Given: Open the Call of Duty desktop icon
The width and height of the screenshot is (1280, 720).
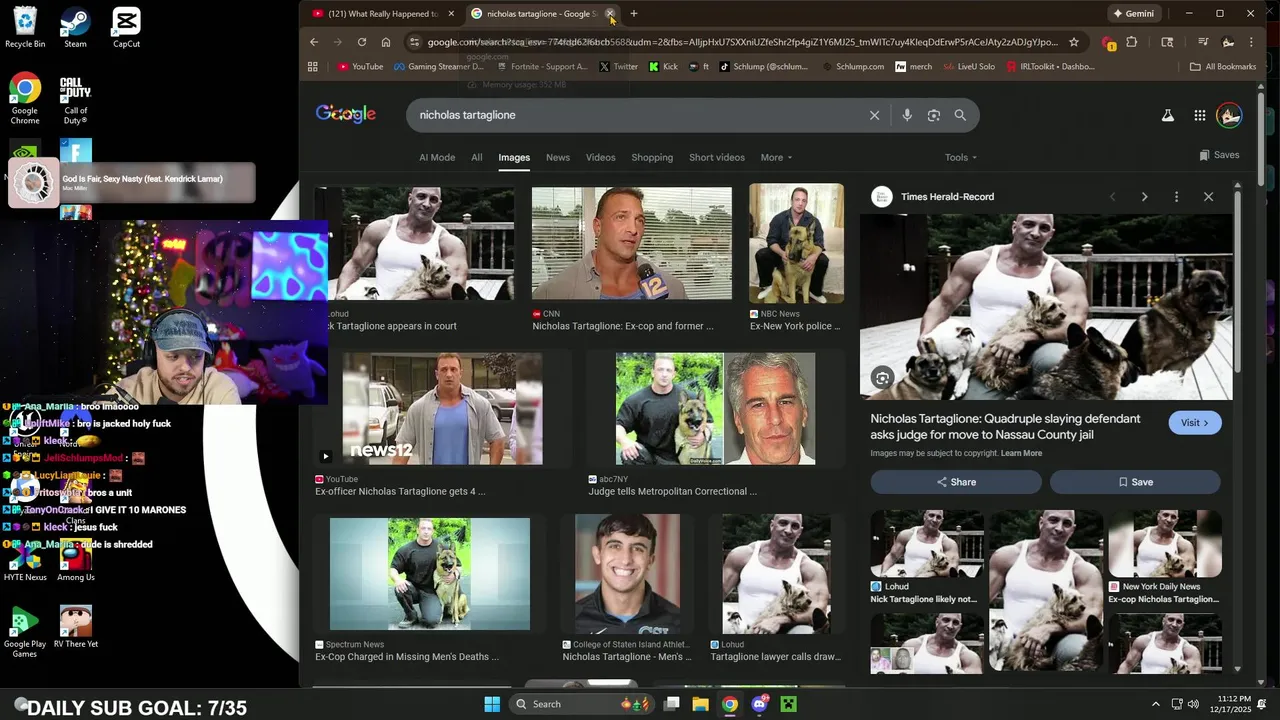Looking at the screenshot, I should tap(75, 99).
